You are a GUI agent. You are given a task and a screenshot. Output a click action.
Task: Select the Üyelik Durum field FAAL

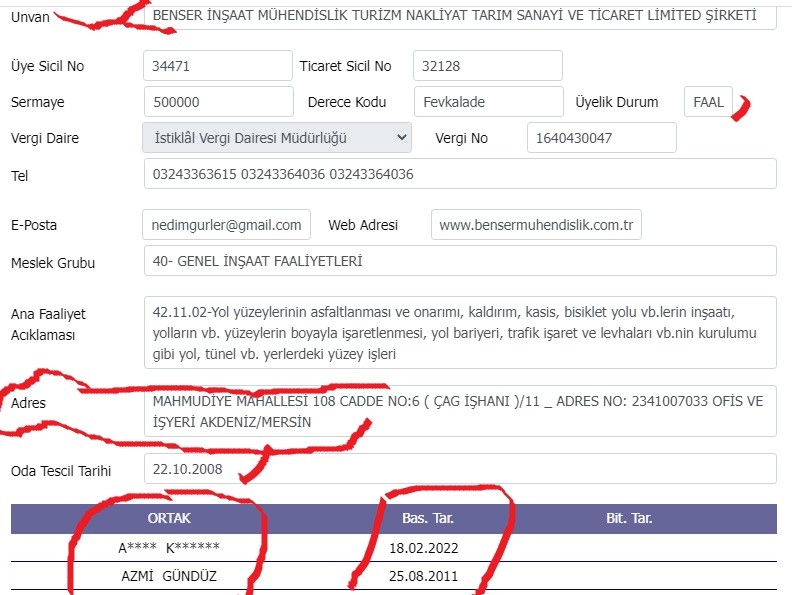pyautogui.click(x=708, y=102)
